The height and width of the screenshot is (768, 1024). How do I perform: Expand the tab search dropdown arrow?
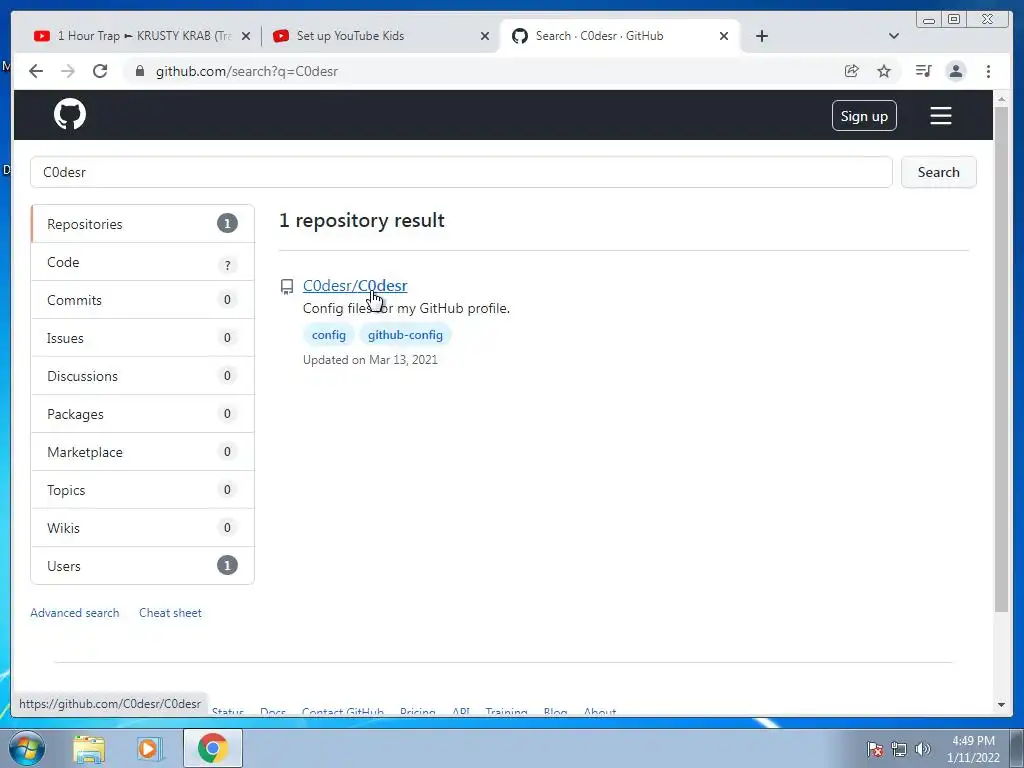coord(894,36)
